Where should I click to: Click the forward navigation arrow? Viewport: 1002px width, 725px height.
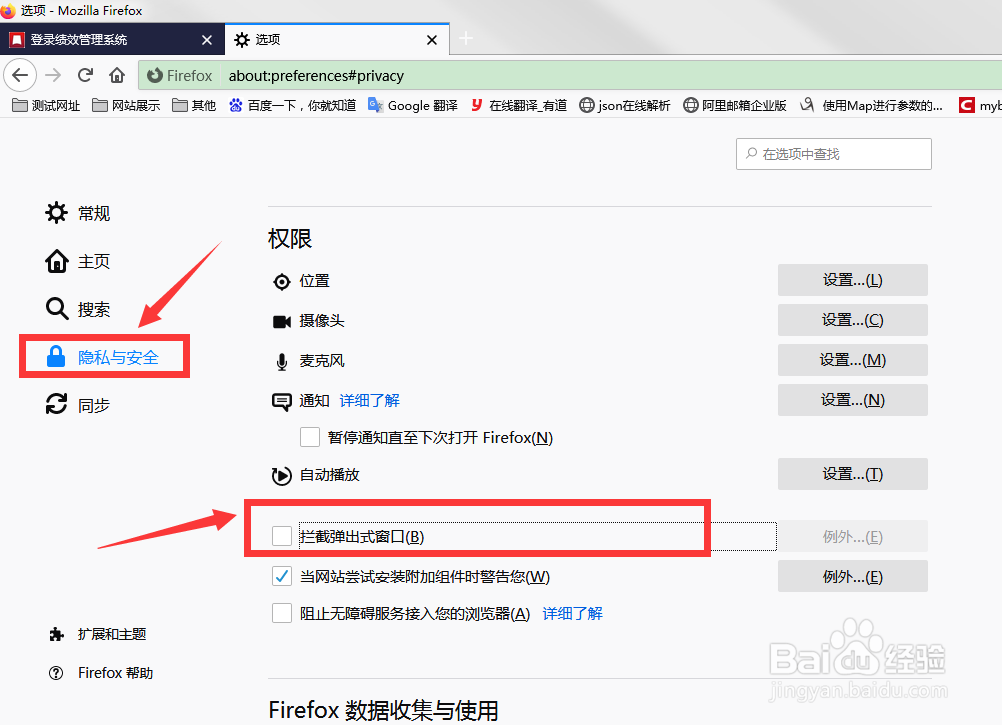[x=53, y=75]
